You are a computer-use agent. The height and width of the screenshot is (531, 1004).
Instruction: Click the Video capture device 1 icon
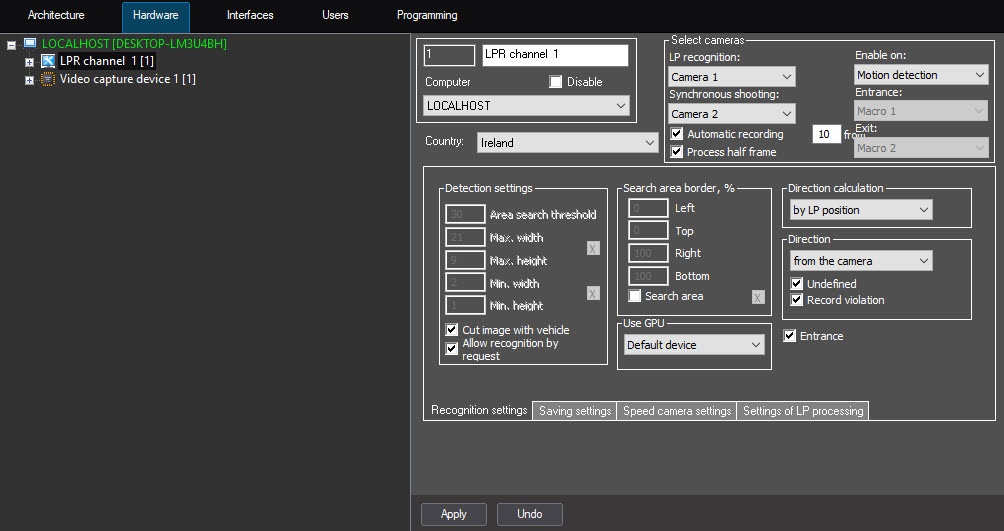click(x=48, y=79)
